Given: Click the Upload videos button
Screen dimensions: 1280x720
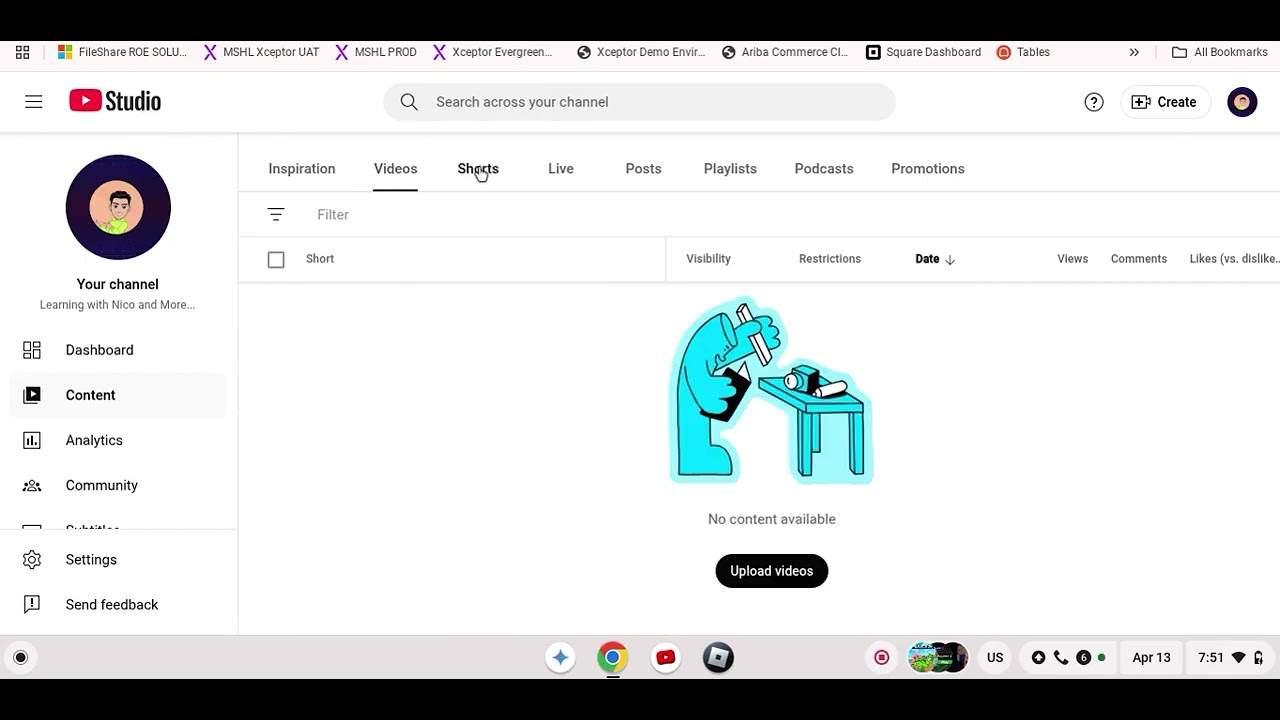Looking at the screenshot, I should pos(772,571).
